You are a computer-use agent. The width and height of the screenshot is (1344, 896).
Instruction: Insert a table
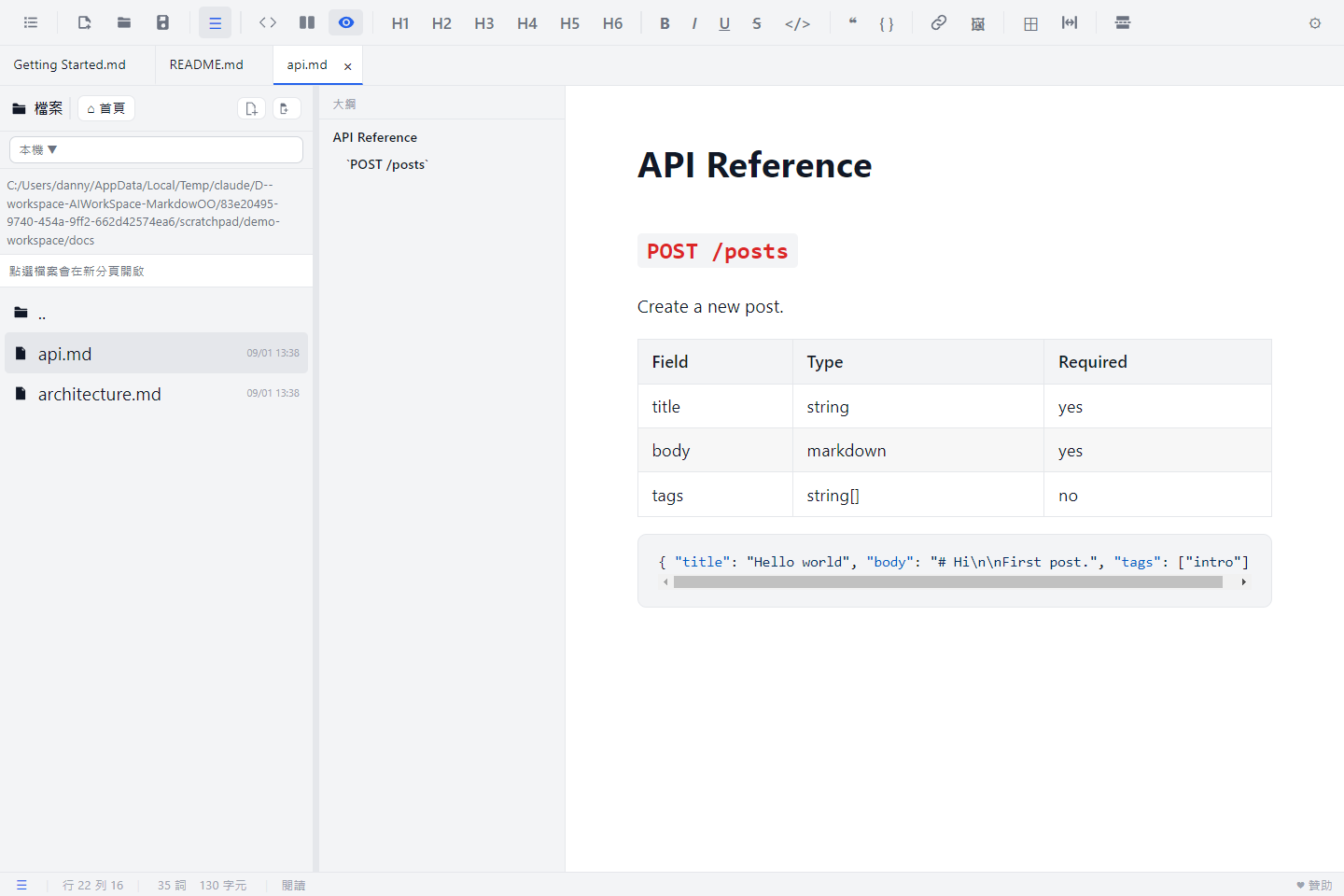click(x=1030, y=23)
